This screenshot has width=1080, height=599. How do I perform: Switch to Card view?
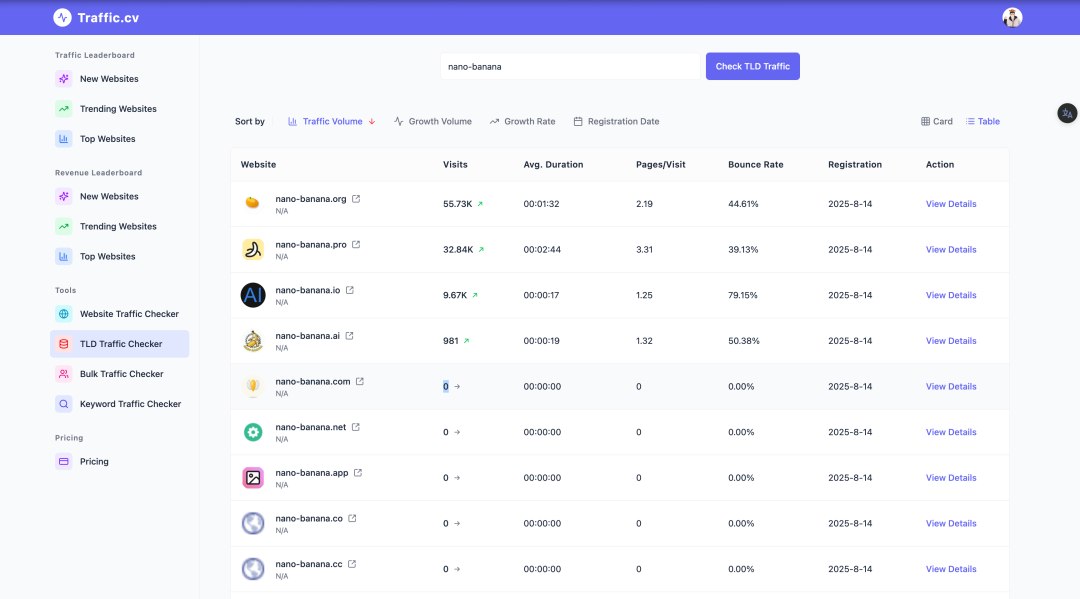pos(937,121)
